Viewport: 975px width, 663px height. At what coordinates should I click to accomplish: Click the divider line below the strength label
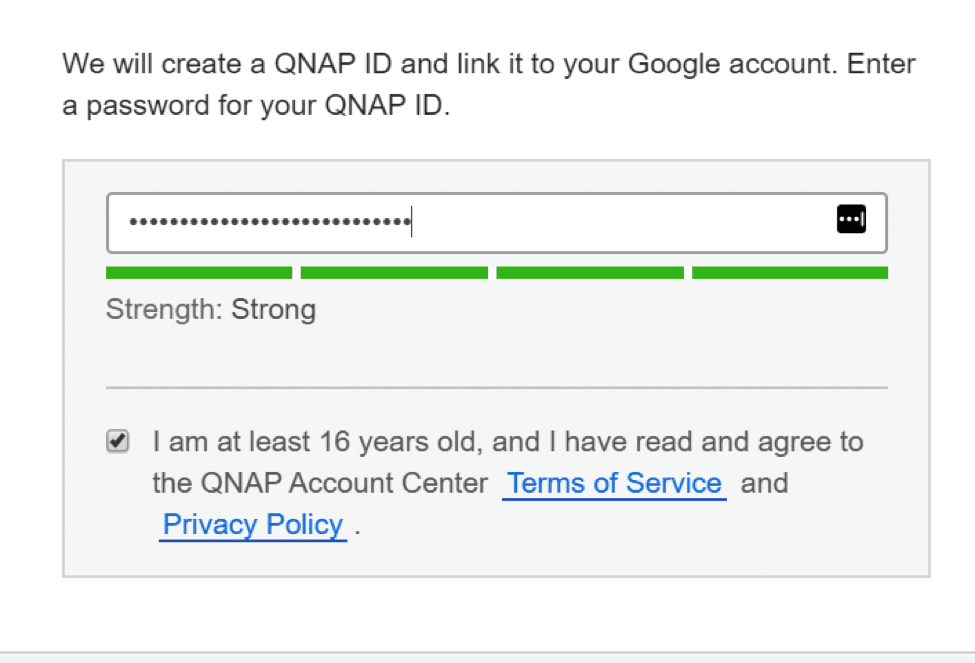(x=497, y=387)
